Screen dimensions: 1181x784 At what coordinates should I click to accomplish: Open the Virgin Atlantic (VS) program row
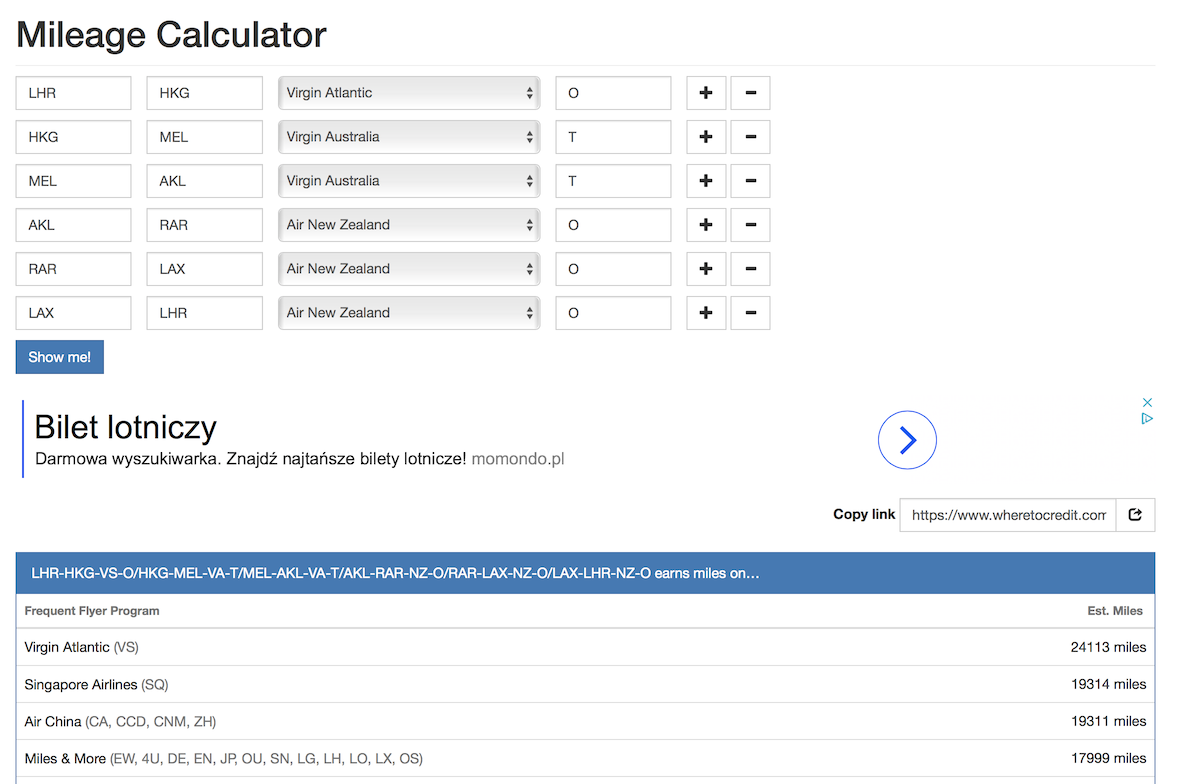tap(585, 647)
